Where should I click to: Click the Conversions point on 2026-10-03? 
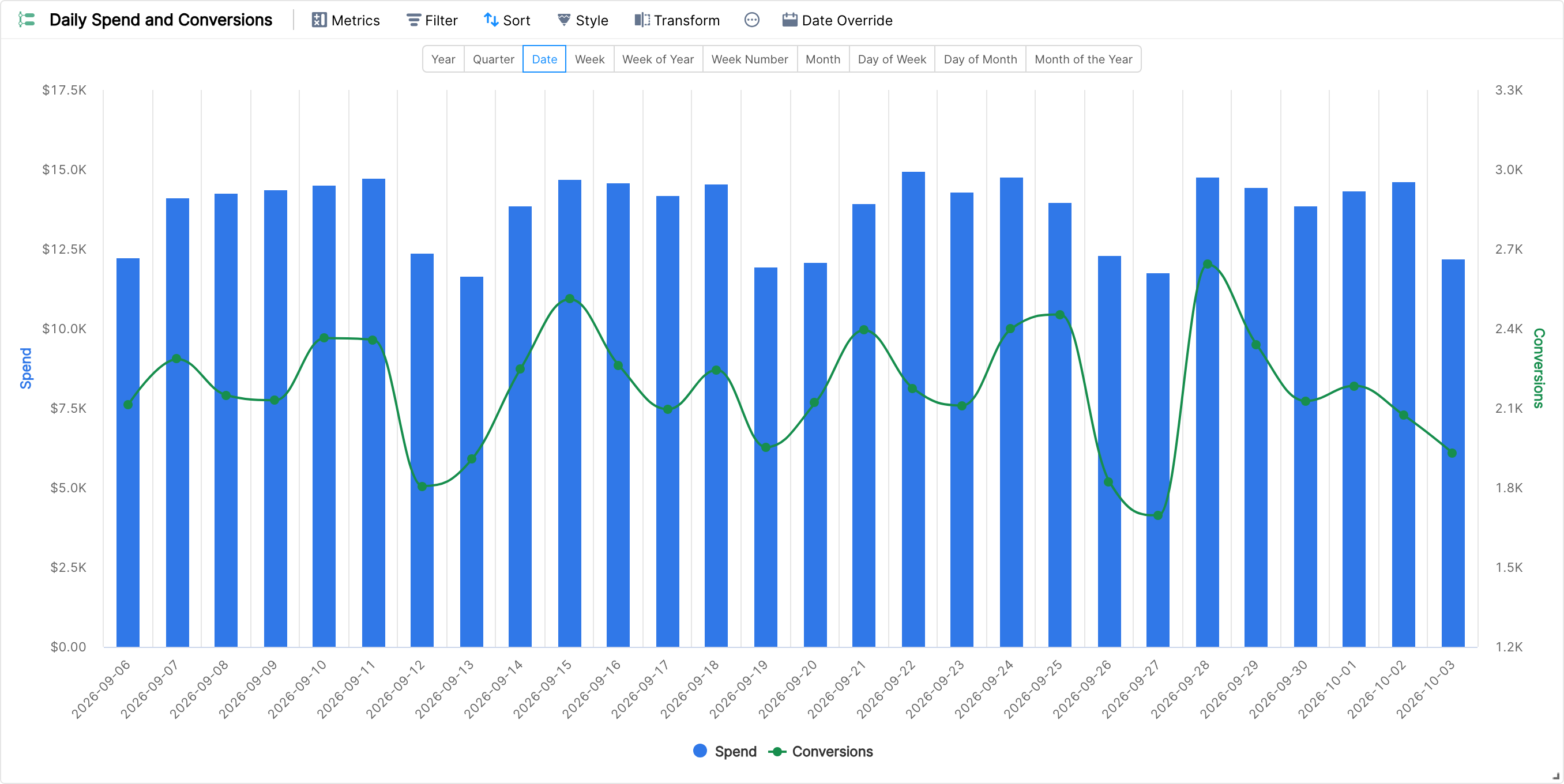tap(1452, 453)
